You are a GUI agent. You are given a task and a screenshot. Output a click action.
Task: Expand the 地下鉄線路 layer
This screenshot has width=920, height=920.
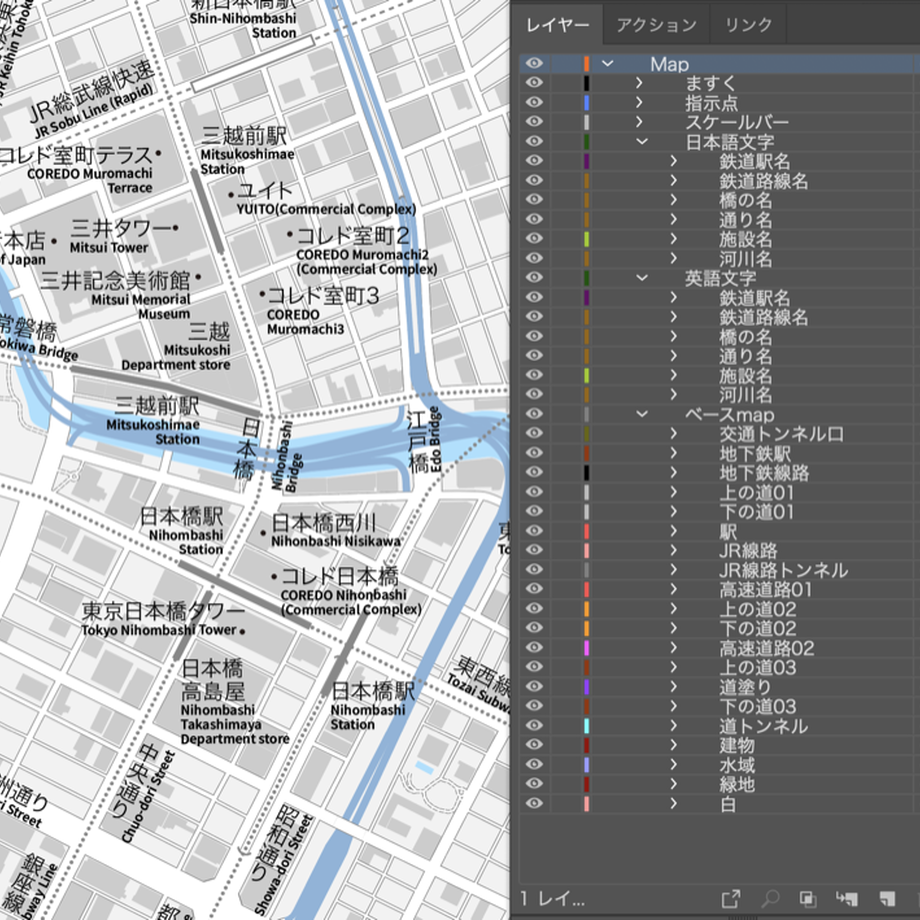coord(674,472)
